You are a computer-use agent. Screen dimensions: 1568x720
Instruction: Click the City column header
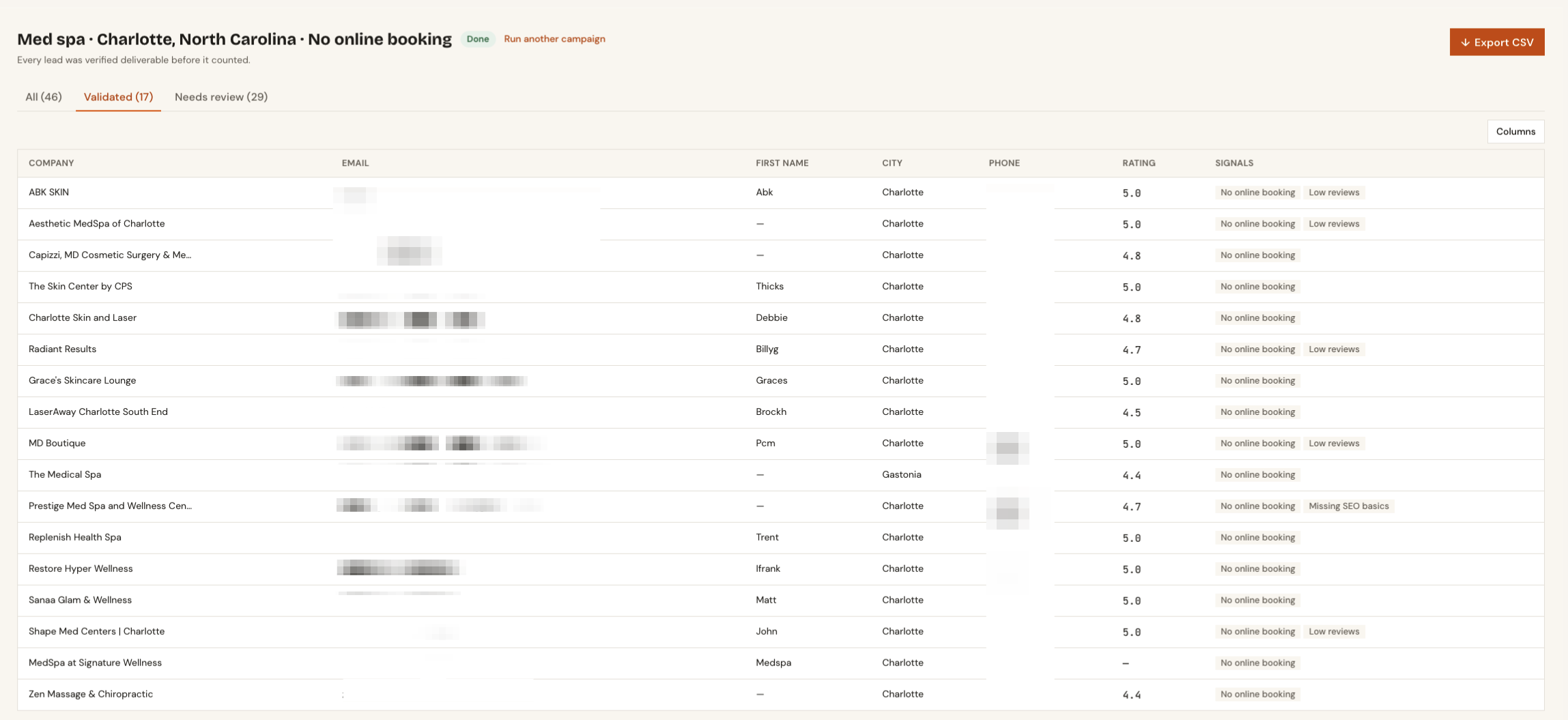tap(892, 163)
